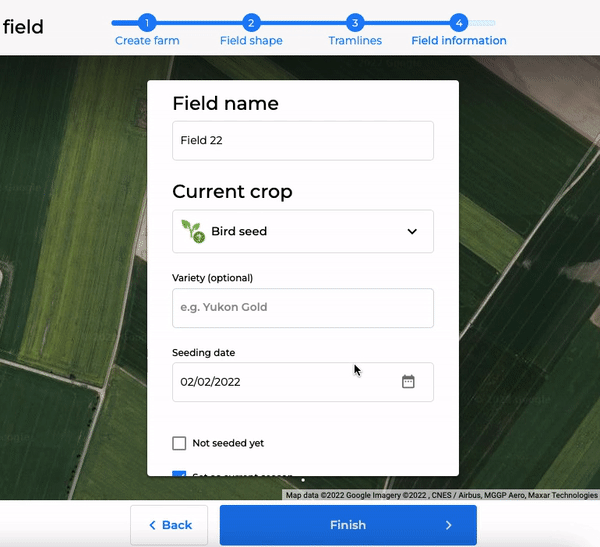Click step 4 circle in progress bar

459,23
